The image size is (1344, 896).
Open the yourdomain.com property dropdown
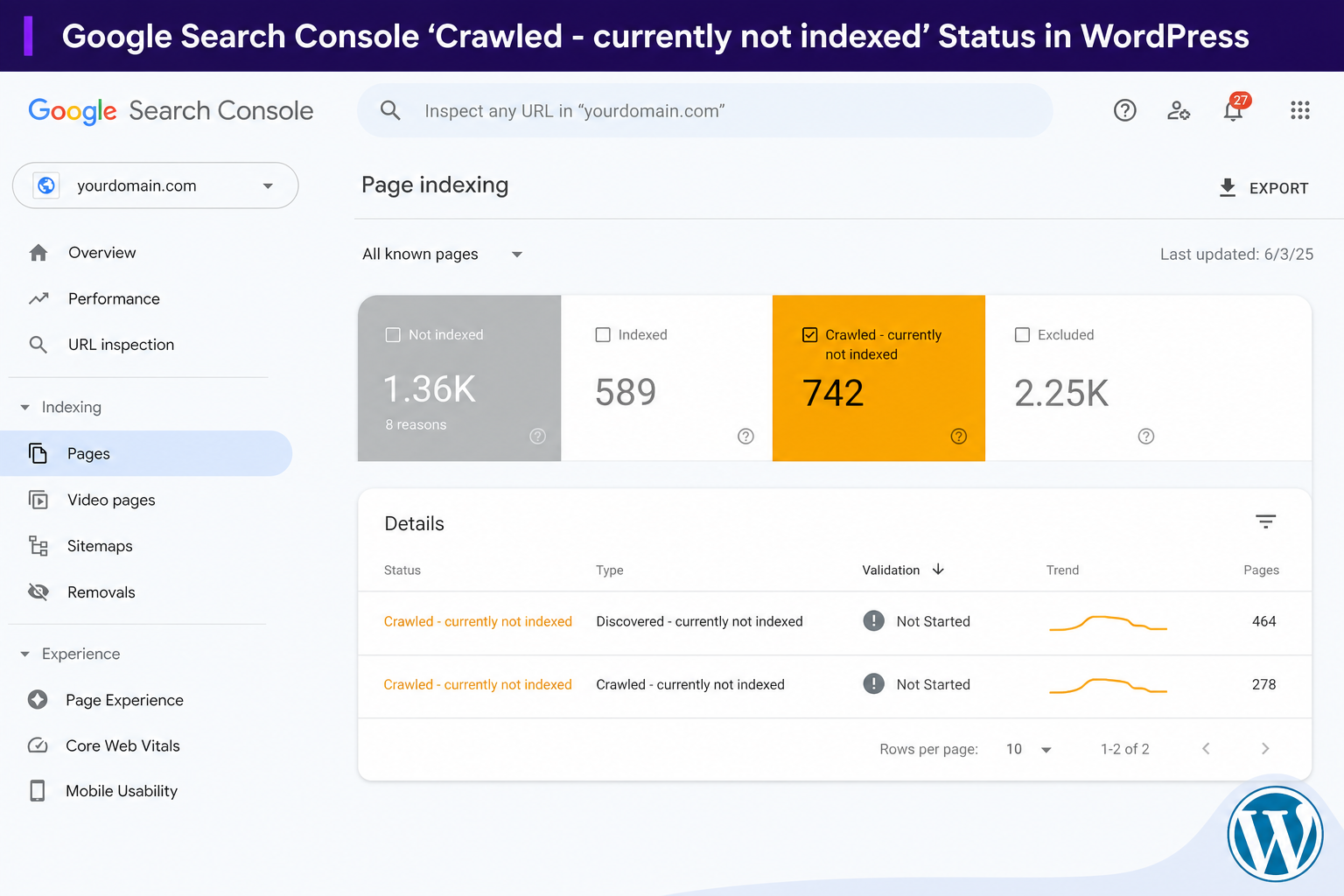155,185
